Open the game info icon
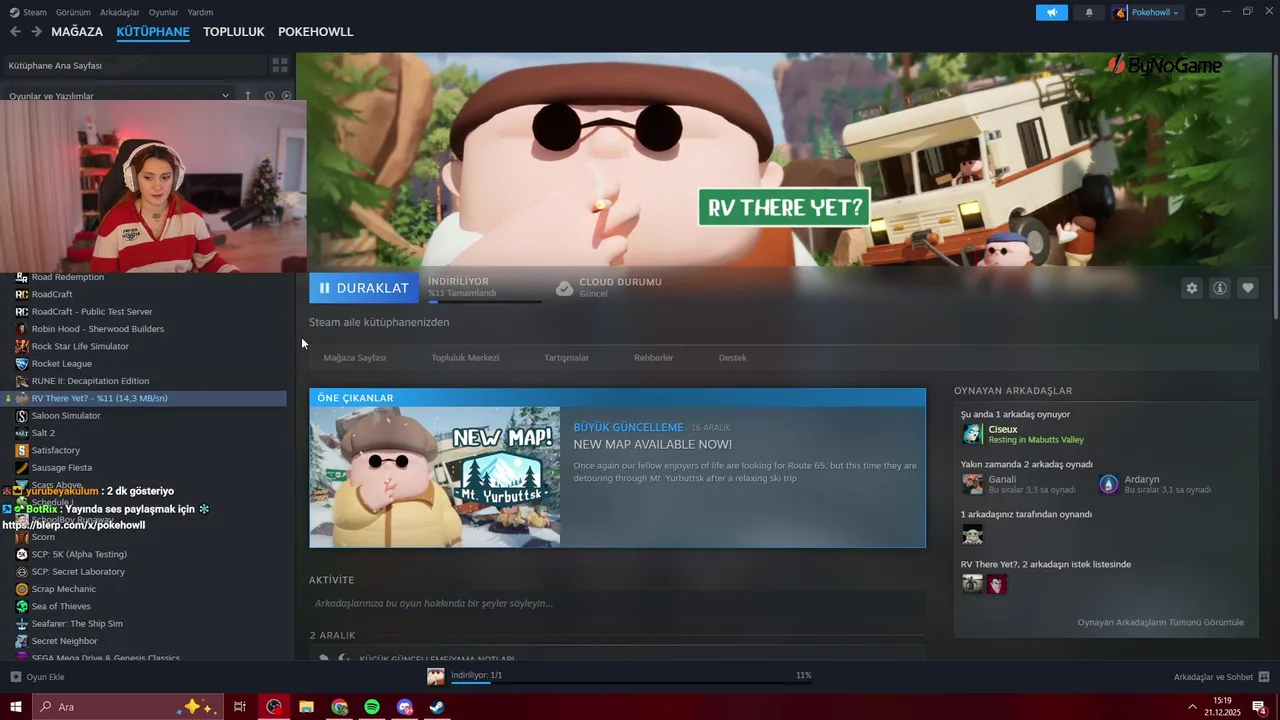Image resolution: width=1280 pixels, height=720 pixels. [x=1220, y=288]
